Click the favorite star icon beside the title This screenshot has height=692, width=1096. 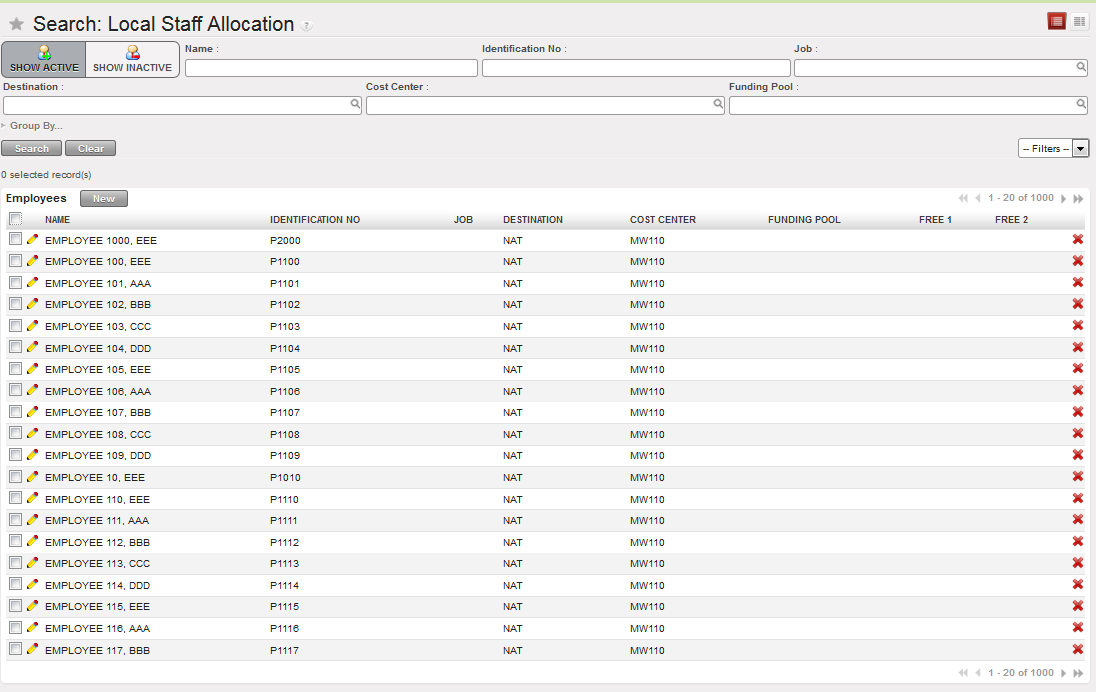16,24
